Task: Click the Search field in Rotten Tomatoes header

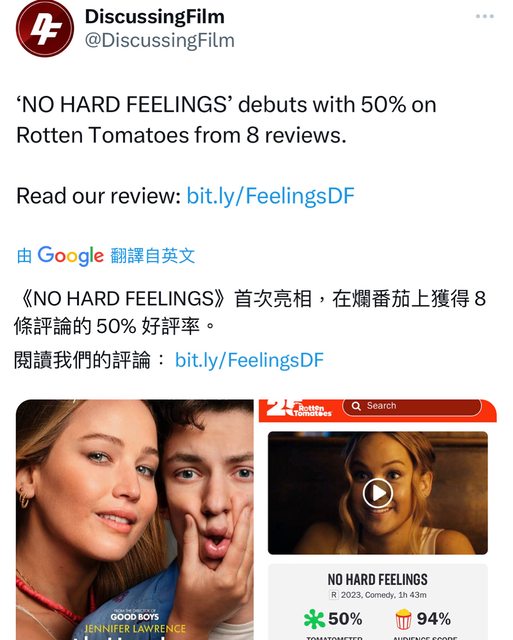Action: click(x=412, y=407)
